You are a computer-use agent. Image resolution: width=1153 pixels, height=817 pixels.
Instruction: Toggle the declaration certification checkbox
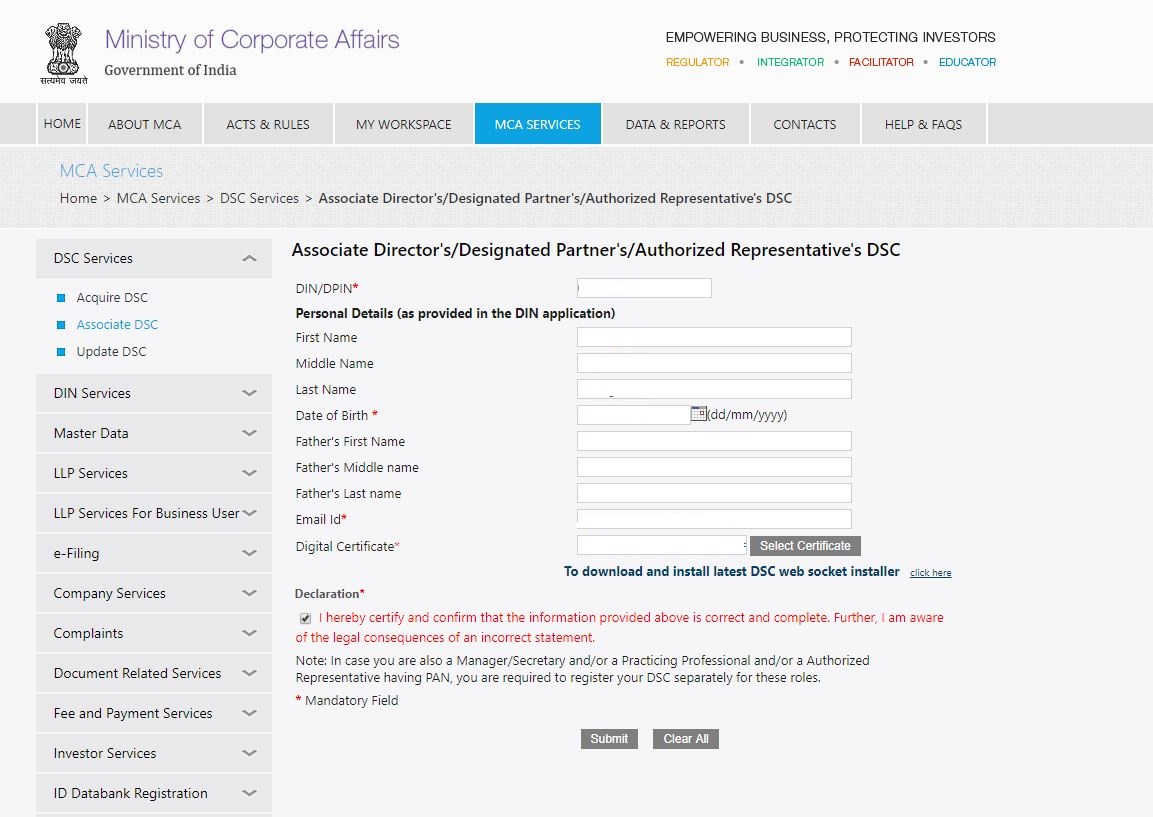[x=305, y=618]
